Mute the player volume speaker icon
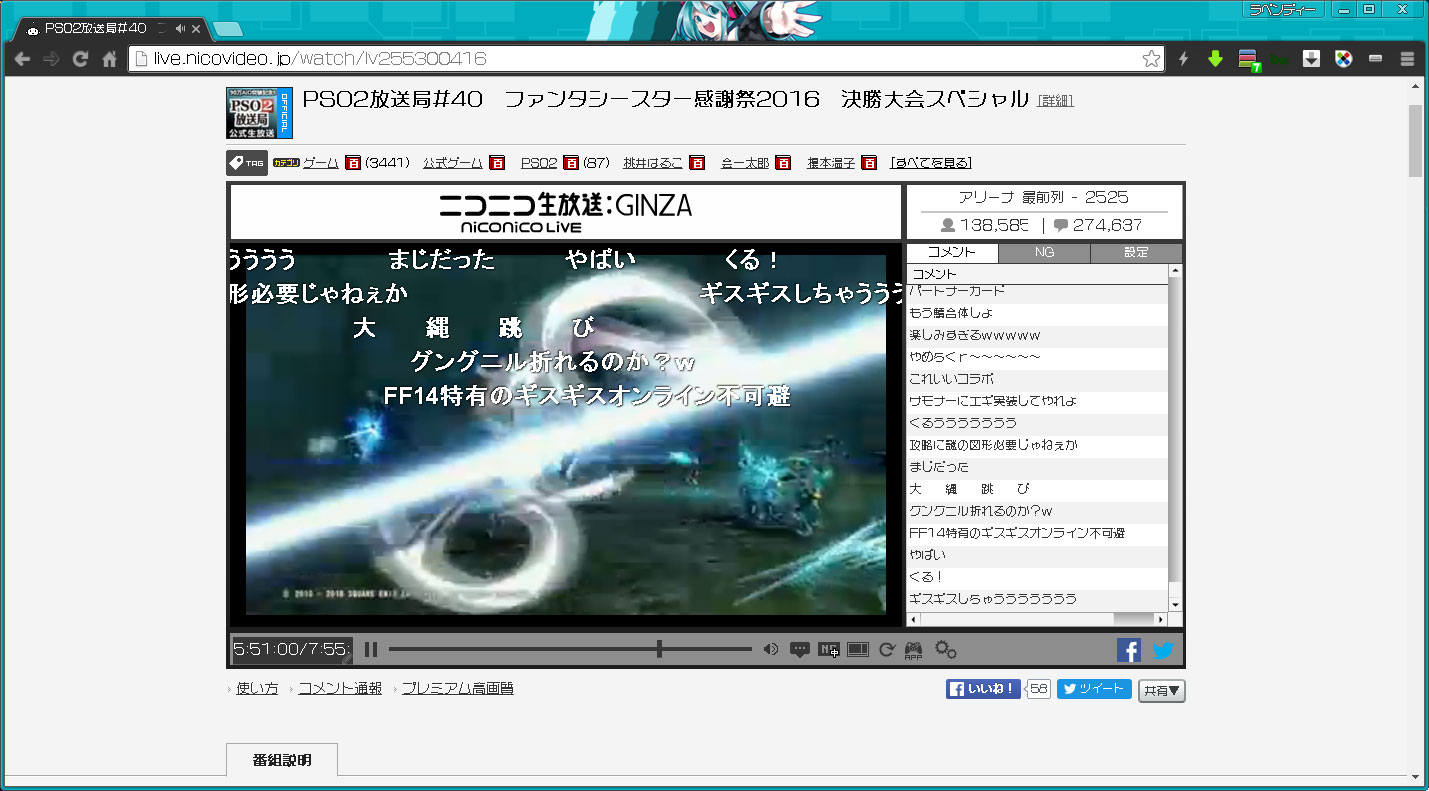This screenshot has height=791, width=1429. click(770, 650)
